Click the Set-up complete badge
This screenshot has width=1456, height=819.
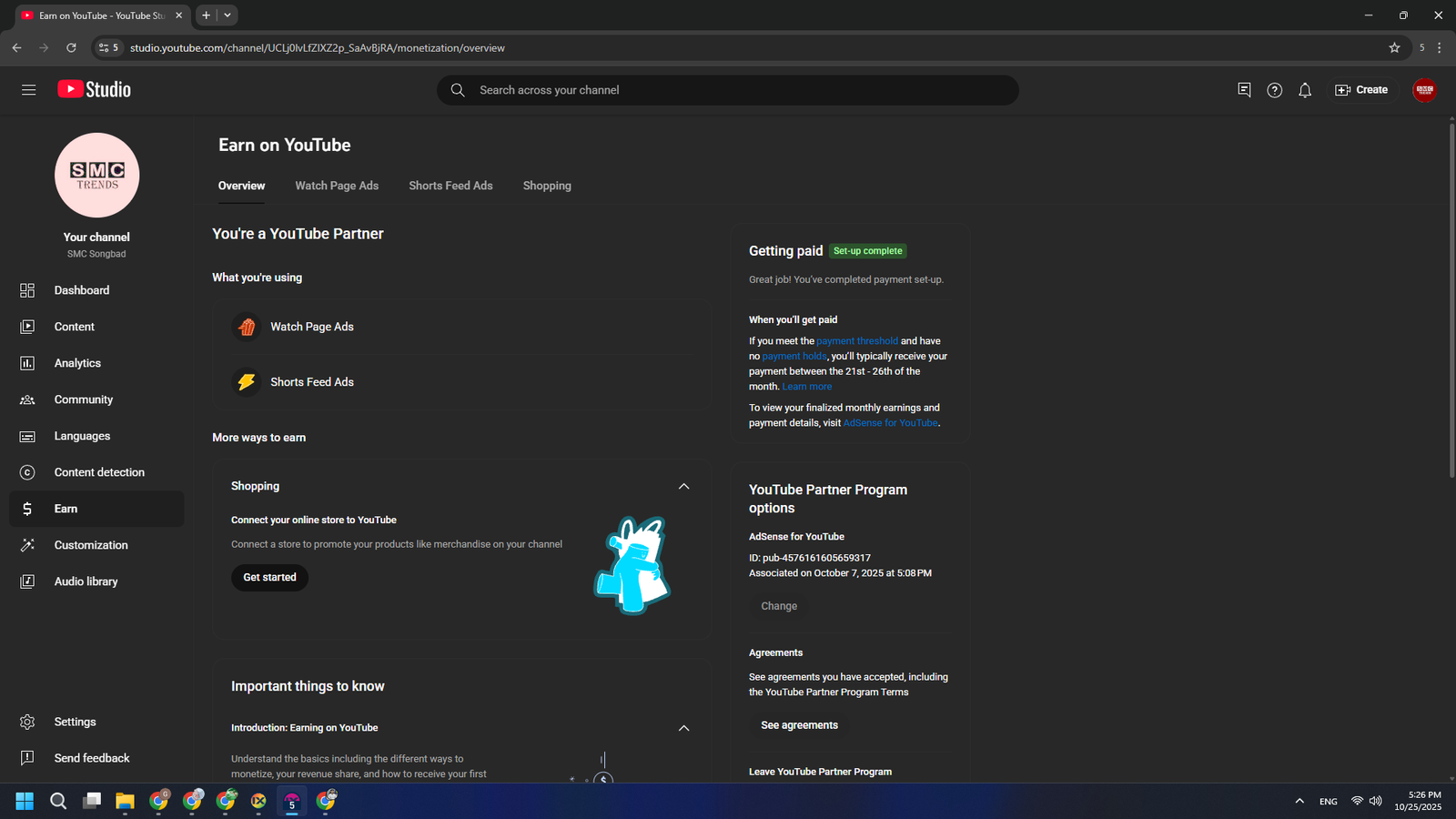[x=868, y=251]
